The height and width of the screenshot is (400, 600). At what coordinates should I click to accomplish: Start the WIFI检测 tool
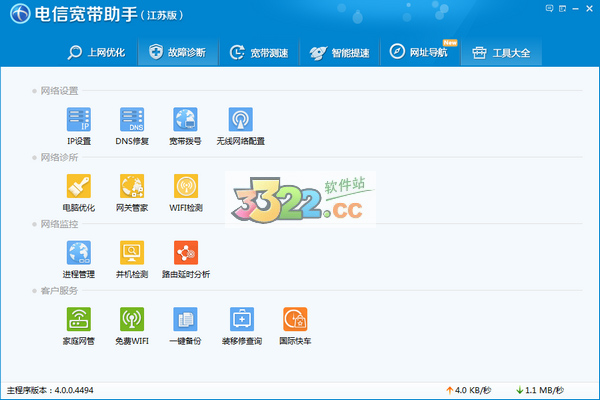click(x=186, y=193)
